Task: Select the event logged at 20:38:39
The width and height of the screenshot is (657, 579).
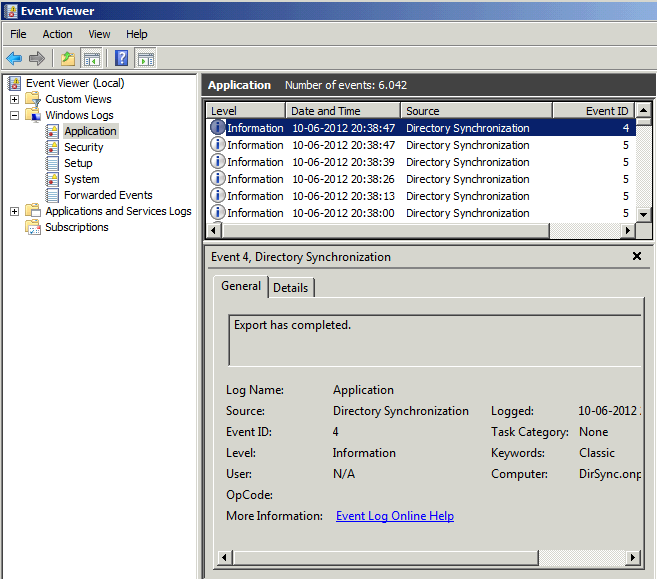Action: tap(421, 162)
